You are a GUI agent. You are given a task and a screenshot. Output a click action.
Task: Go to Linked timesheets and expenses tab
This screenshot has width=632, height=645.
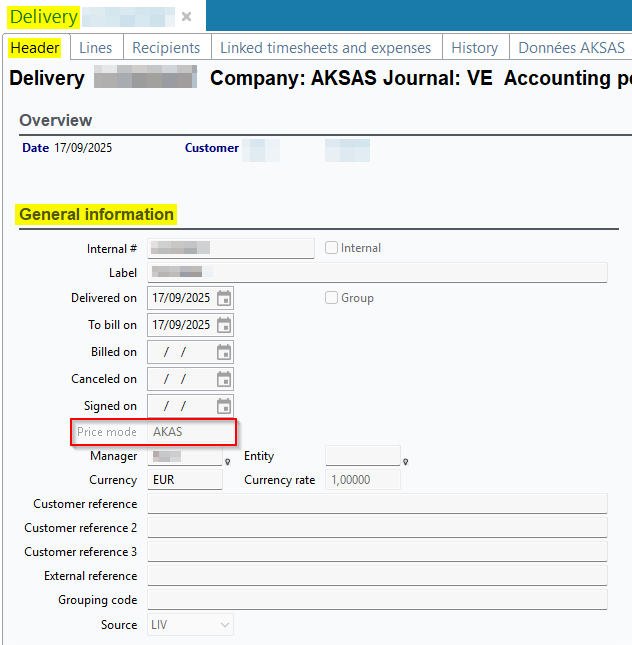[325, 48]
